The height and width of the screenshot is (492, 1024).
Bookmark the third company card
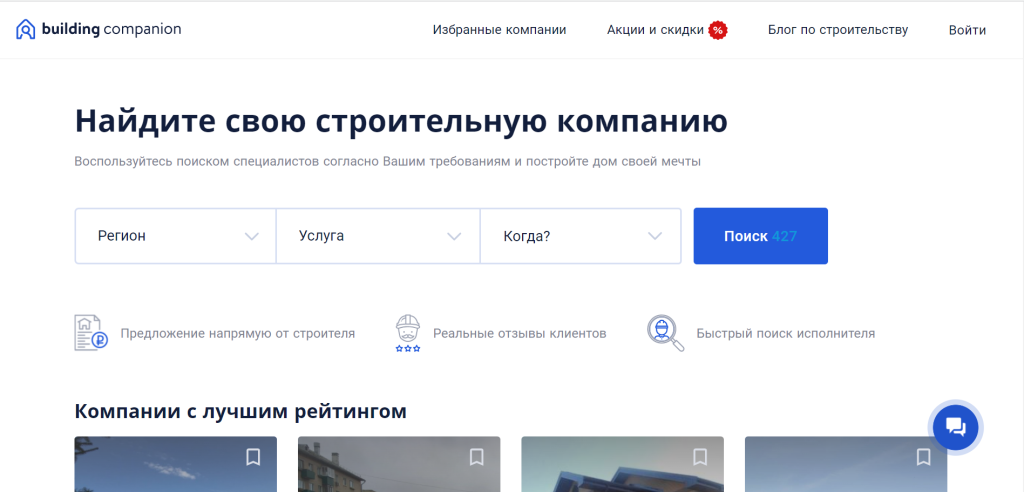699,457
